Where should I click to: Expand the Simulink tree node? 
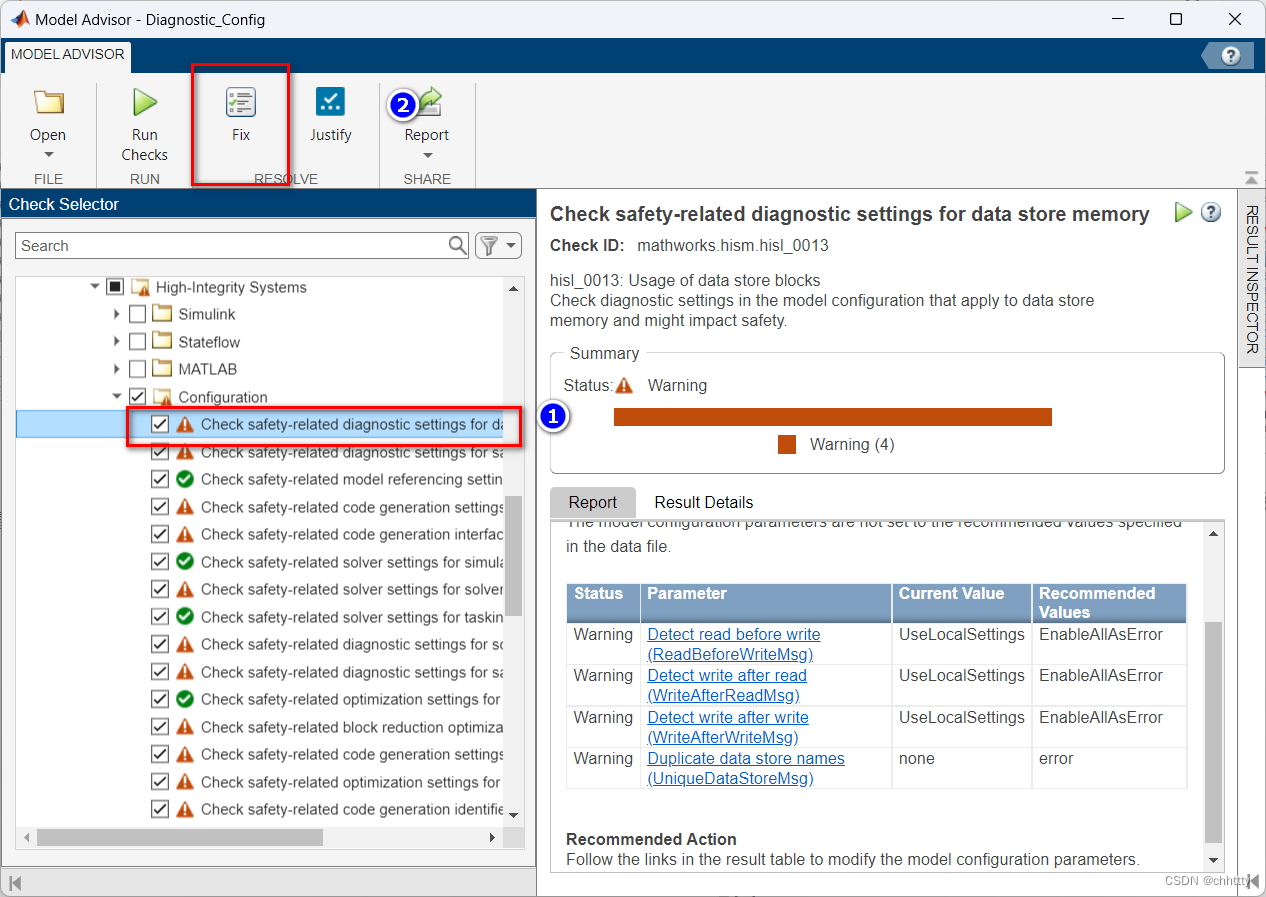[x=118, y=314]
